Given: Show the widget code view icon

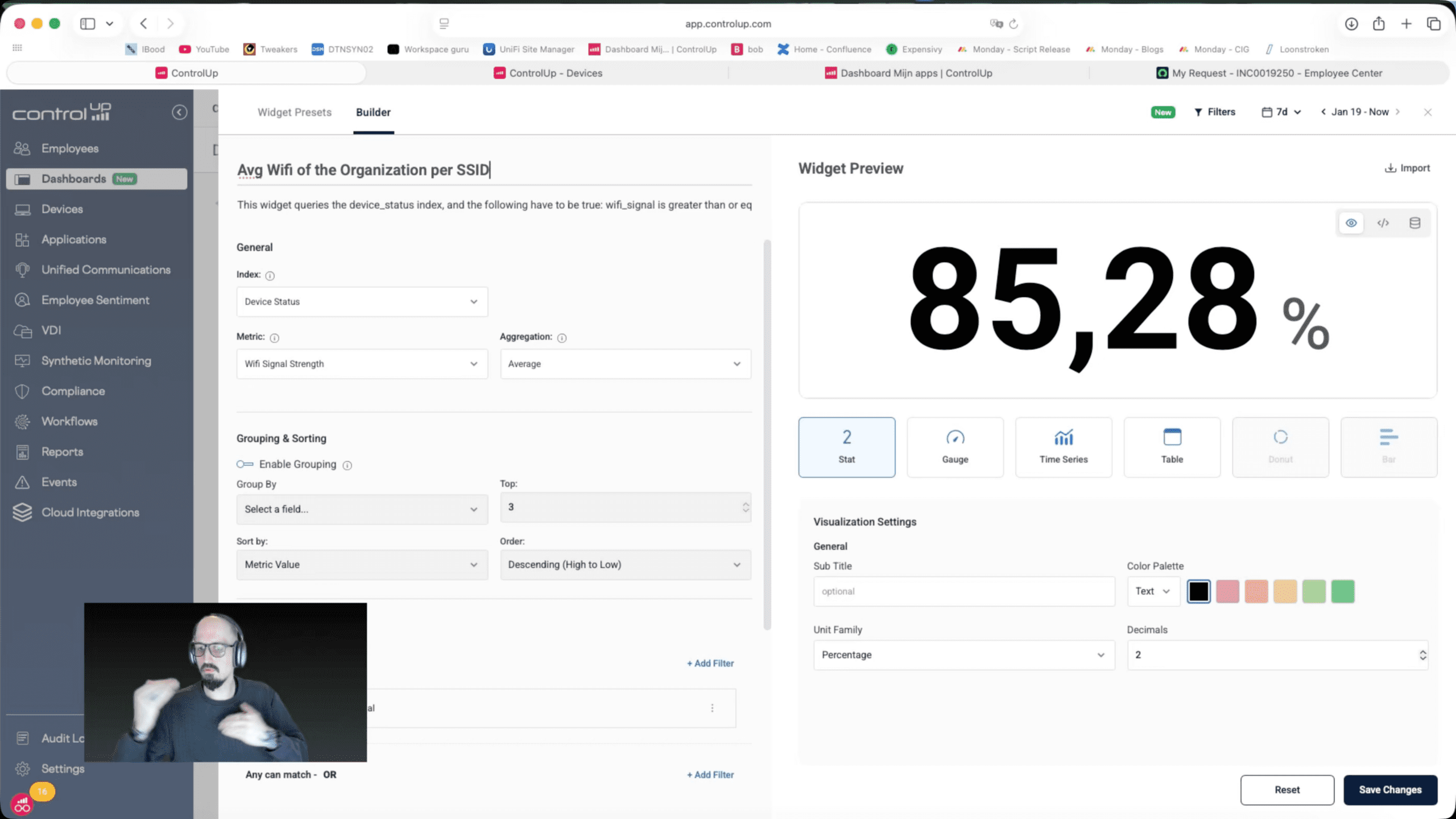Looking at the screenshot, I should [x=1383, y=223].
